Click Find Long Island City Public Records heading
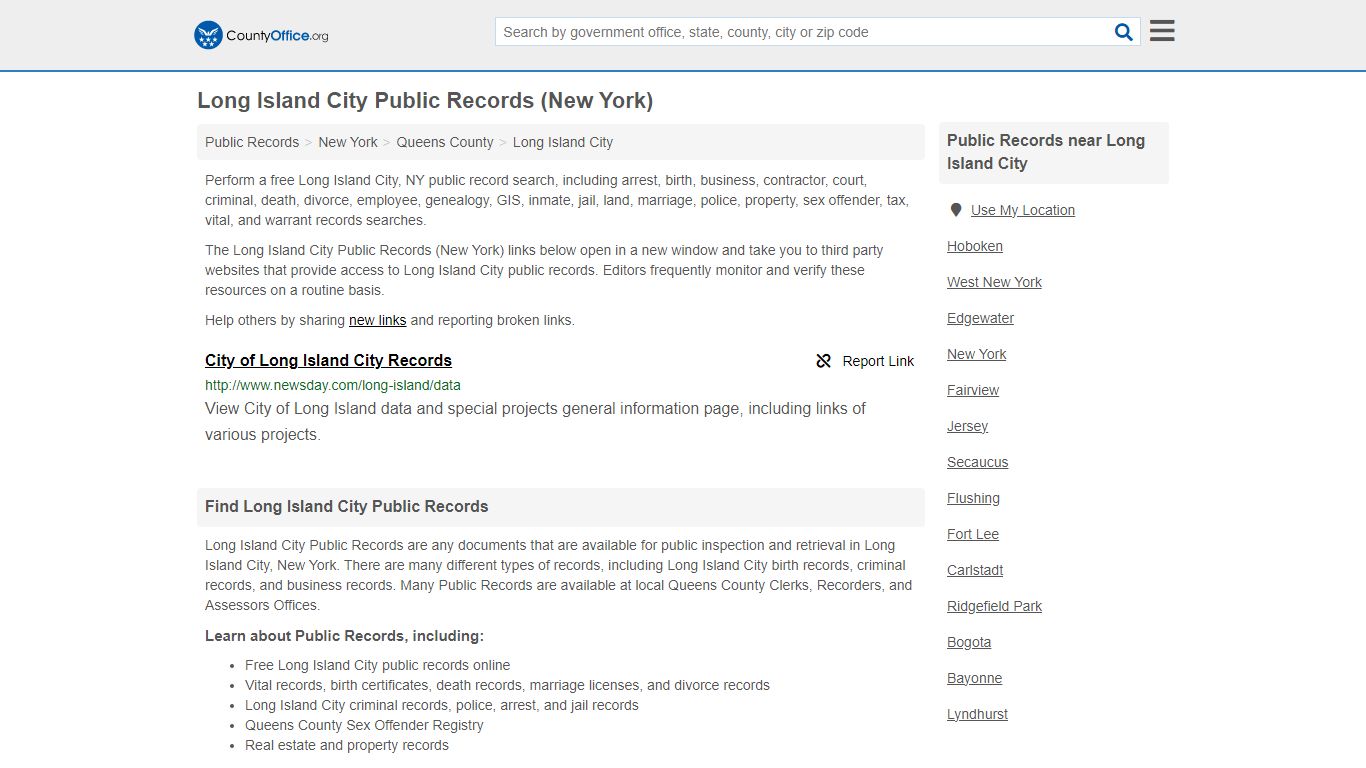 pyautogui.click(x=347, y=507)
